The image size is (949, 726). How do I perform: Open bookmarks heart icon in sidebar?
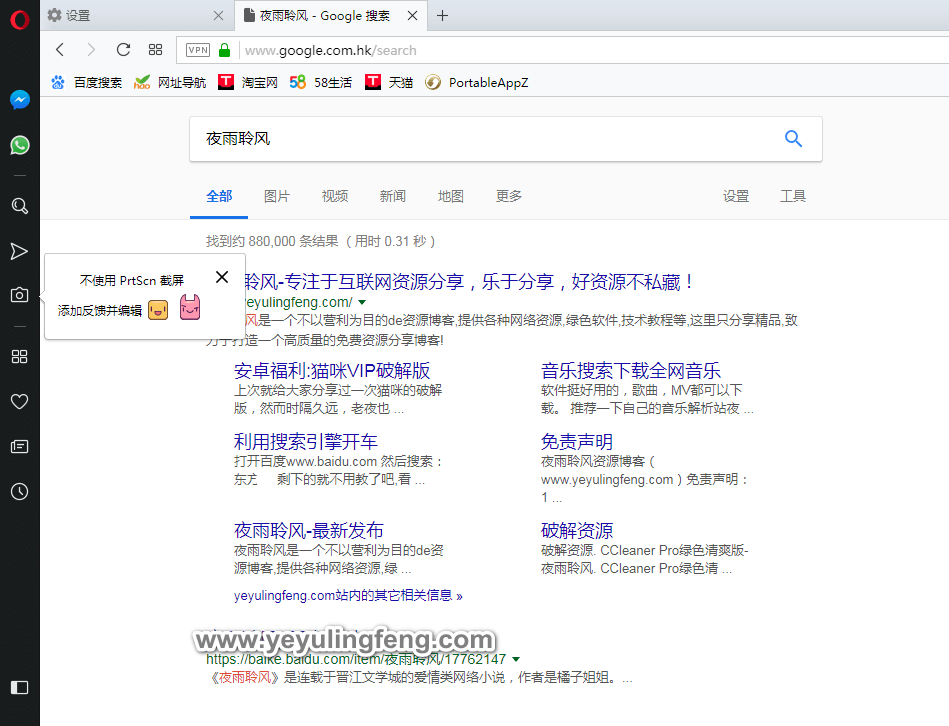[19, 401]
